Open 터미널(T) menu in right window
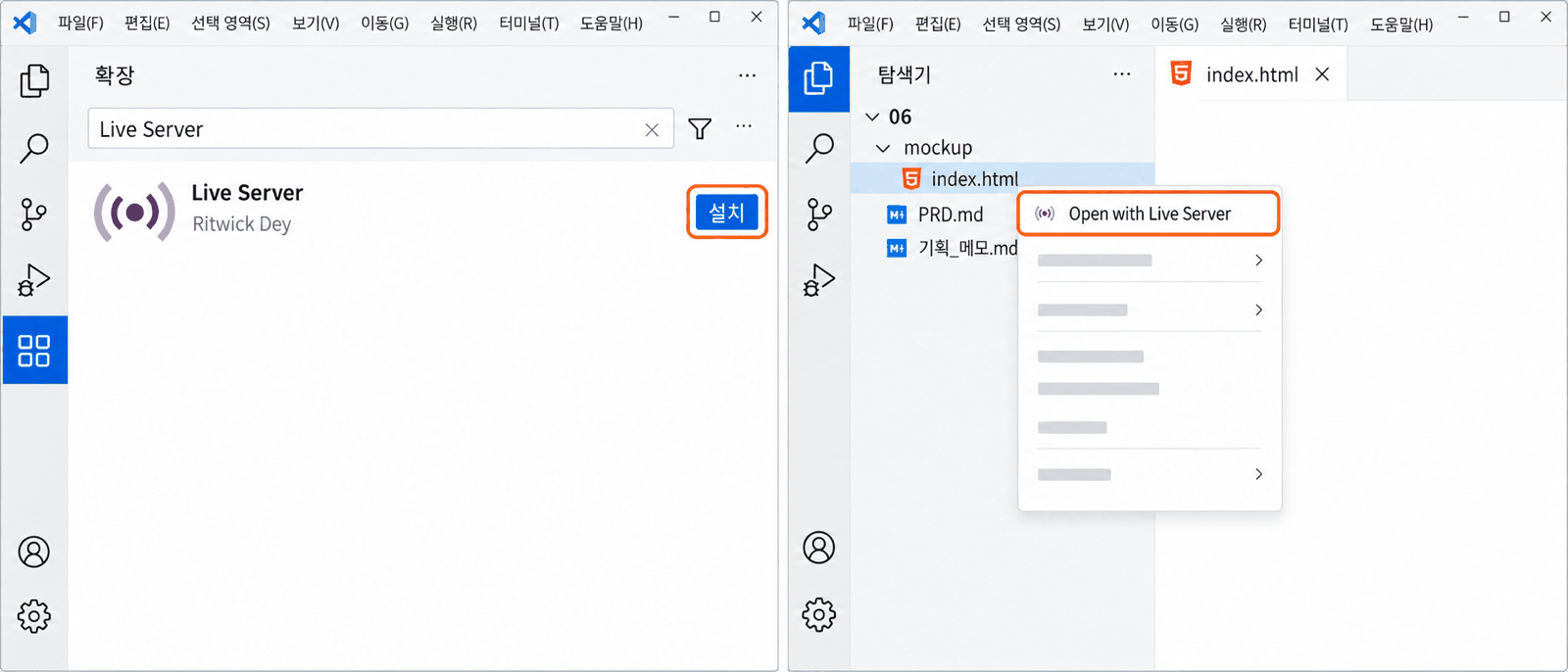The height and width of the screenshot is (672, 1568). point(1318,24)
